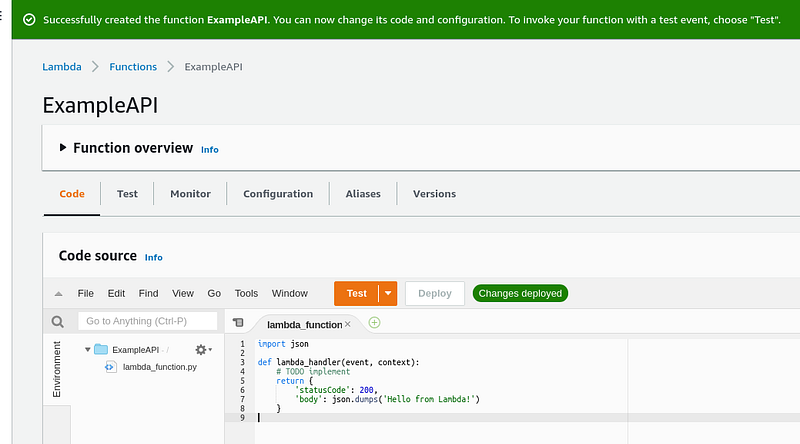Click the lambda_function.py file icon
The image size is (800, 444).
[110, 367]
